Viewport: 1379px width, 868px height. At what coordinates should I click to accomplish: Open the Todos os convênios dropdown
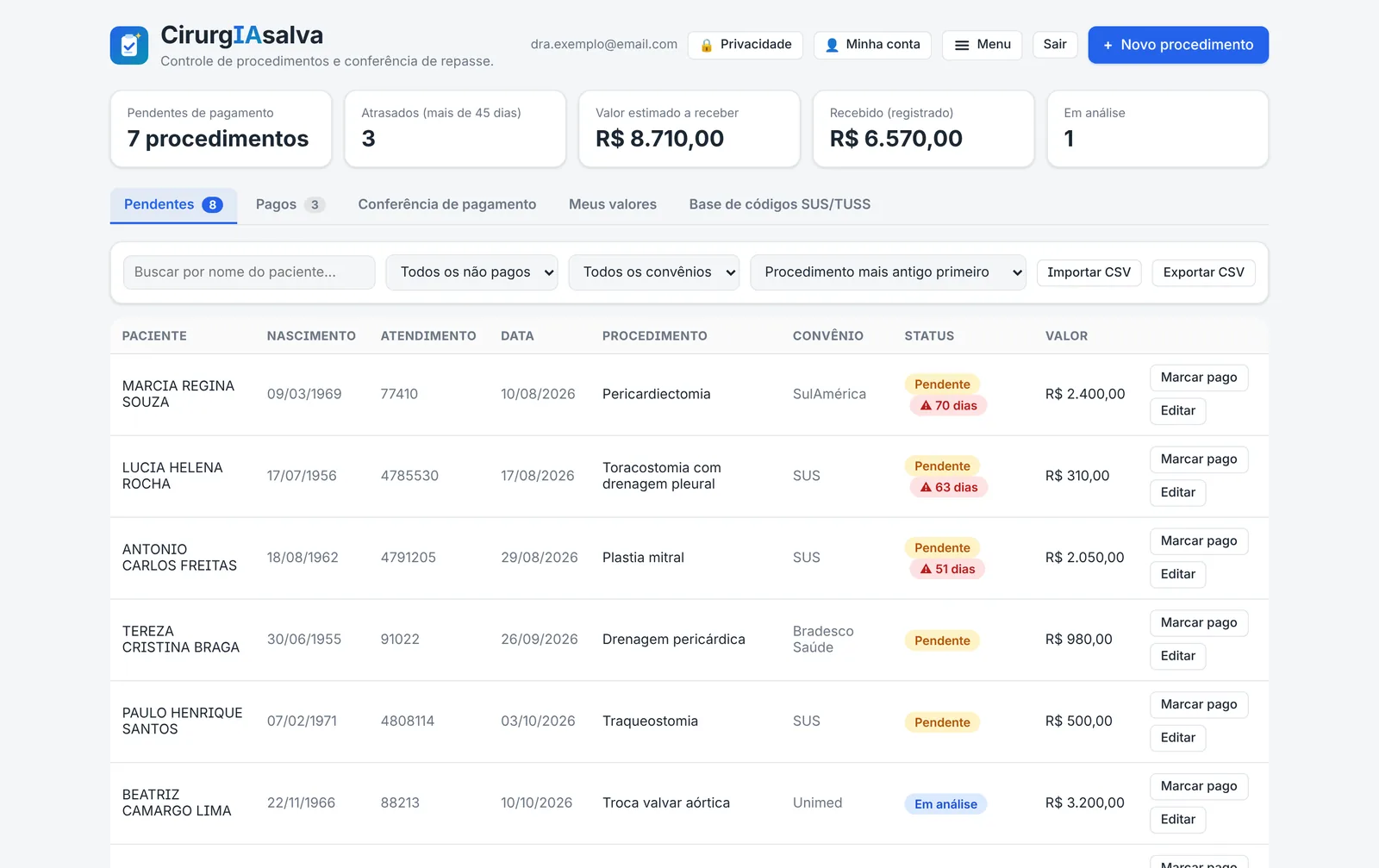click(654, 272)
